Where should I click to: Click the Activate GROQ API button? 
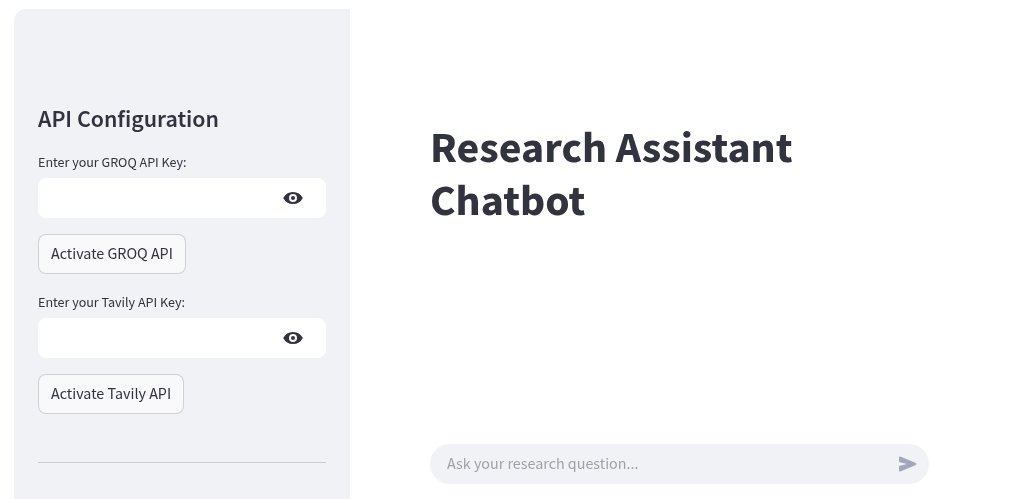tap(112, 254)
